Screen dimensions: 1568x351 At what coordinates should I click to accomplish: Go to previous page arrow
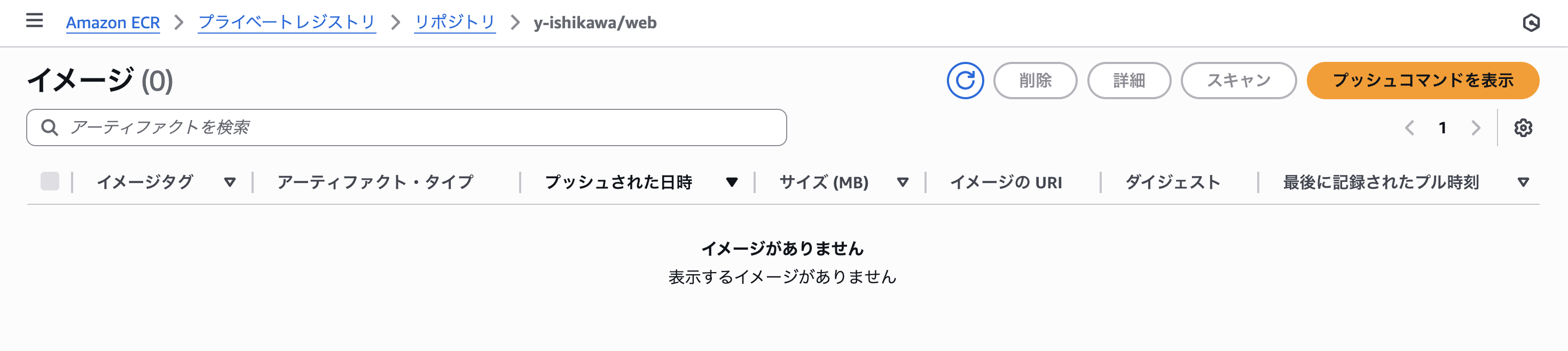pyautogui.click(x=1409, y=127)
